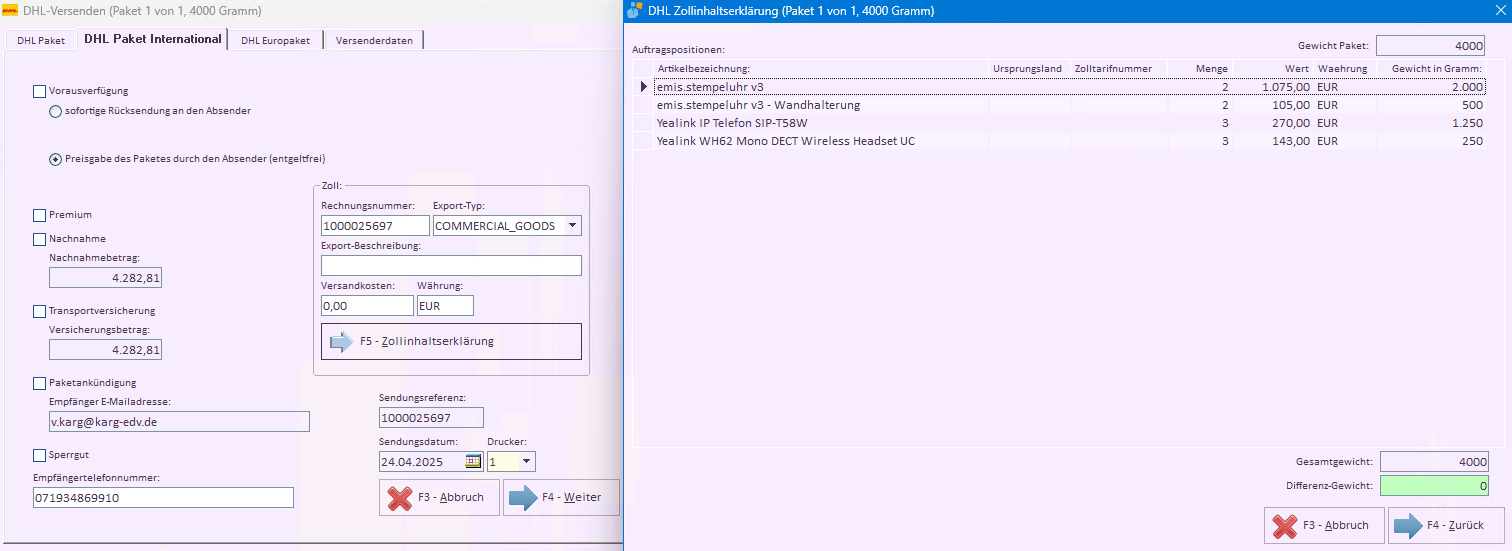Toggle the Transportversicherung checkbox

(x=40, y=311)
